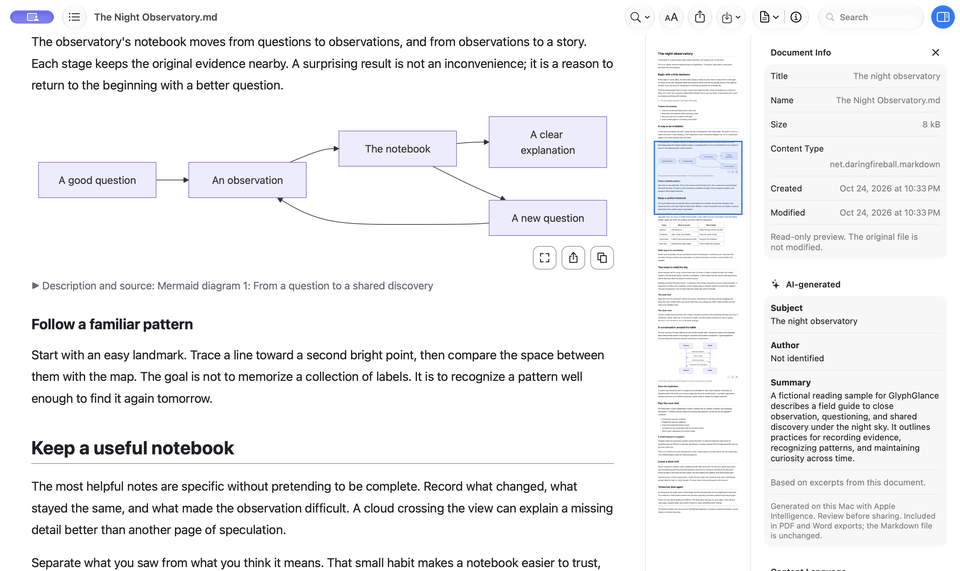
Task: Click the AI-generated sparkle icon
Action: 775,284
